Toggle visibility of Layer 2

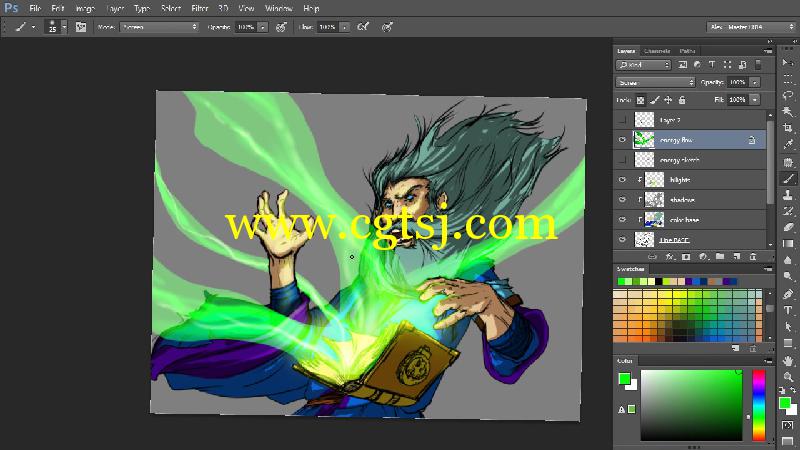(x=622, y=120)
